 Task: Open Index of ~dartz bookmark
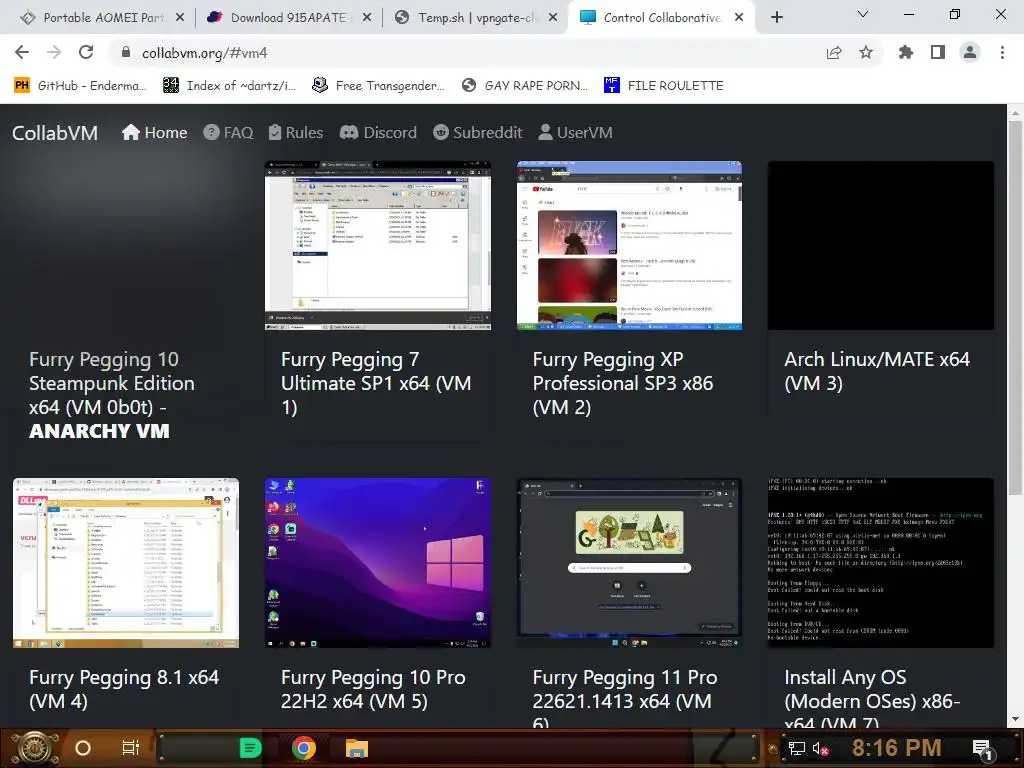(229, 86)
